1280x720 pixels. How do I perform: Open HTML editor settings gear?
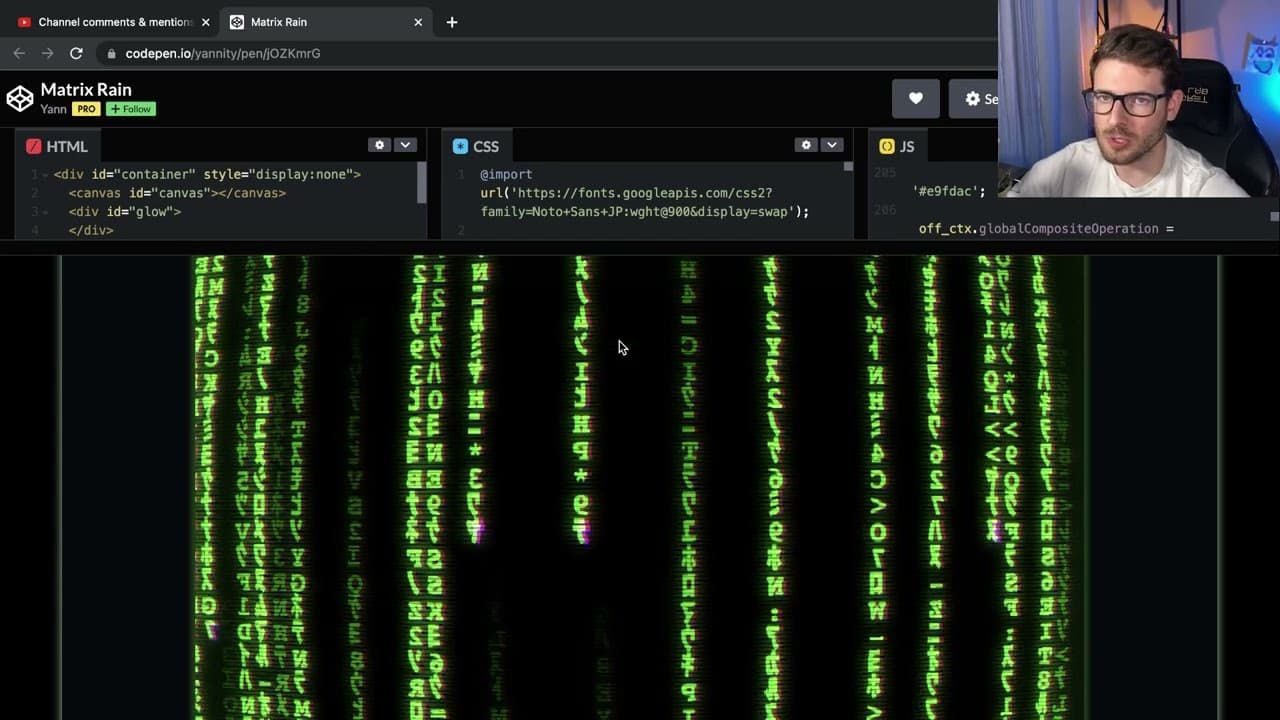(379, 145)
